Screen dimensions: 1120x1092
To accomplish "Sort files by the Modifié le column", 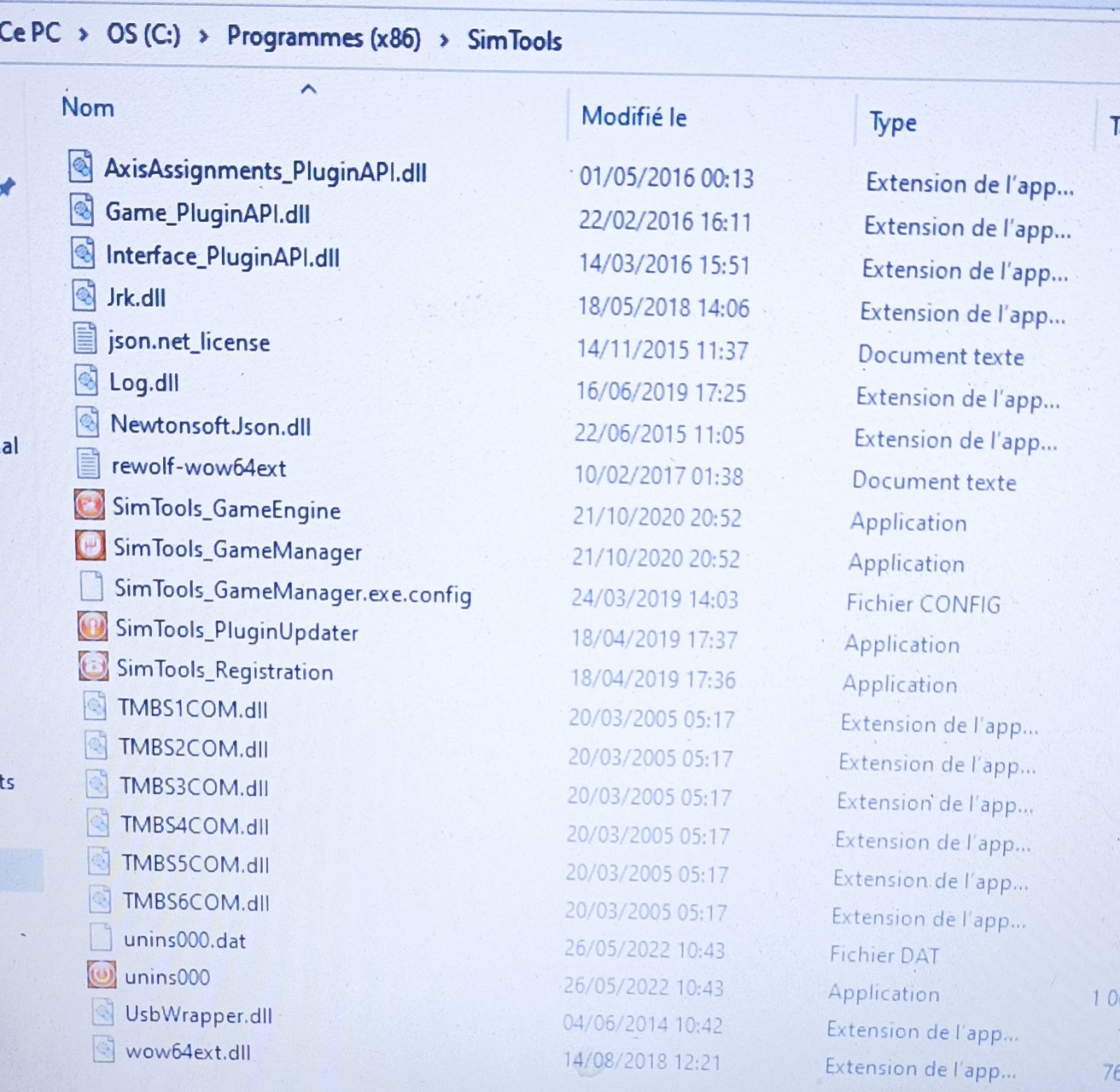I will (634, 117).
